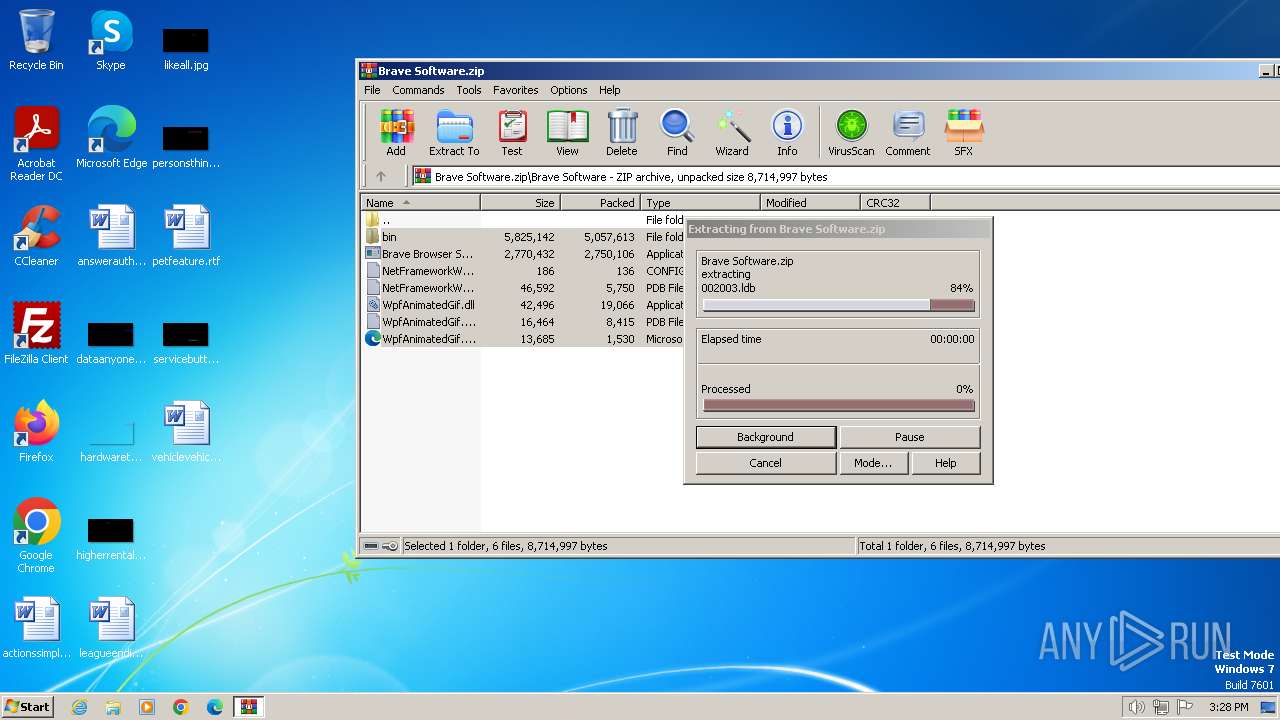The width and height of the screenshot is (1280, 720).
Task: Open the Tools menu
Action: point(469,90)
